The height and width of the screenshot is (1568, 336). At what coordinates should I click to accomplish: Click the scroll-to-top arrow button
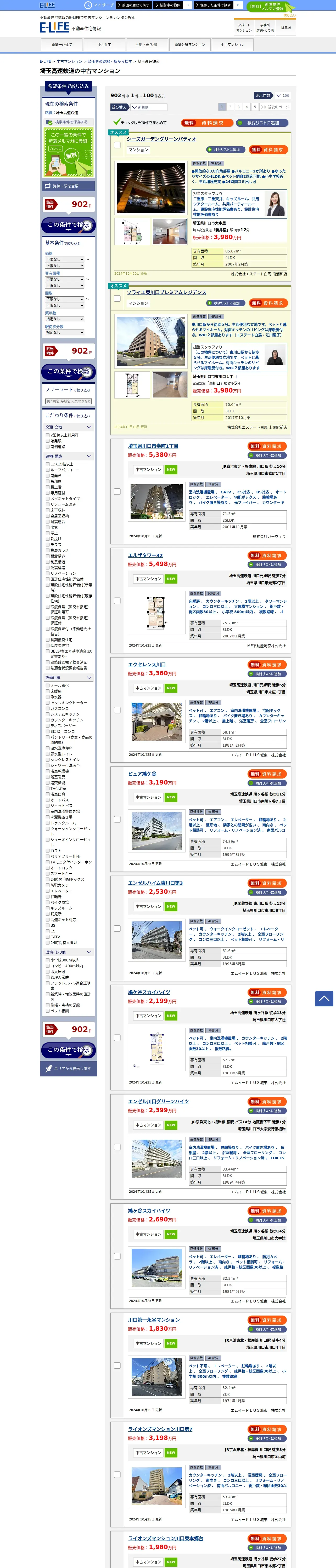[324, 998]
